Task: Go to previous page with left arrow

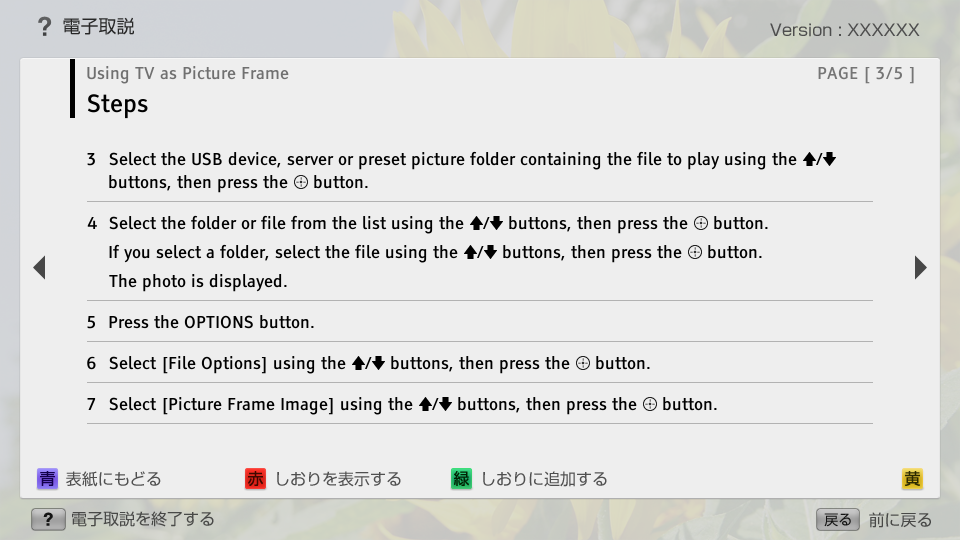Action: (39, 267)
